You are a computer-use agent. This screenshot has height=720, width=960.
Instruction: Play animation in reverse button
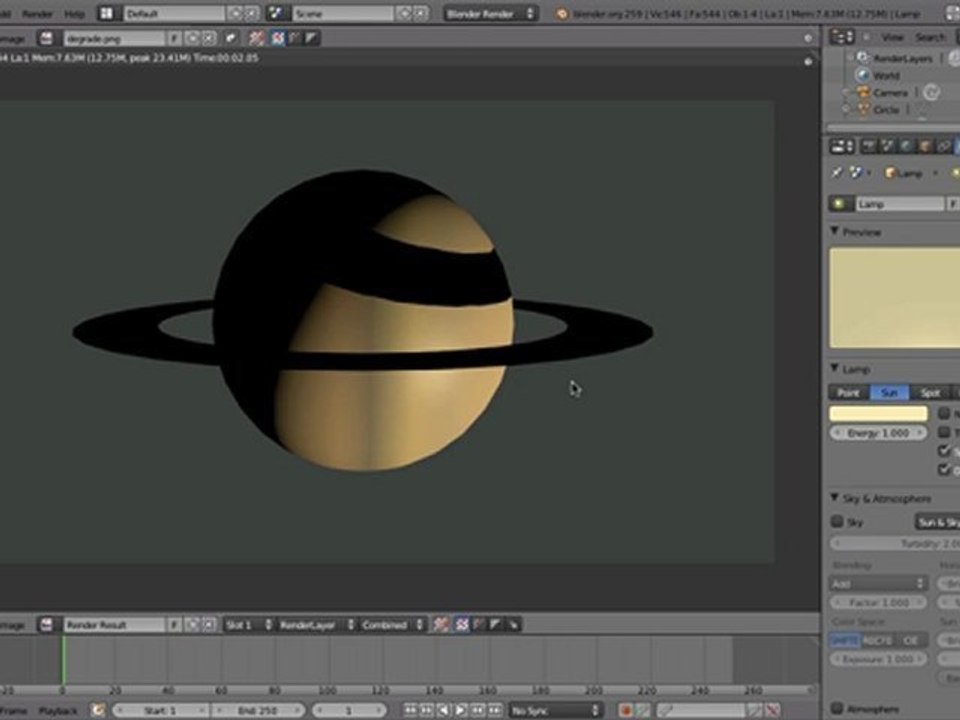pos(444,710)
